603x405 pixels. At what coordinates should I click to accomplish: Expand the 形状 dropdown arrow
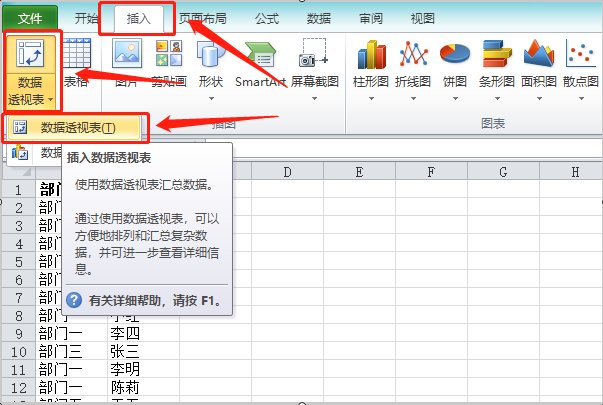pyautogui.click(x=211, y=98)
